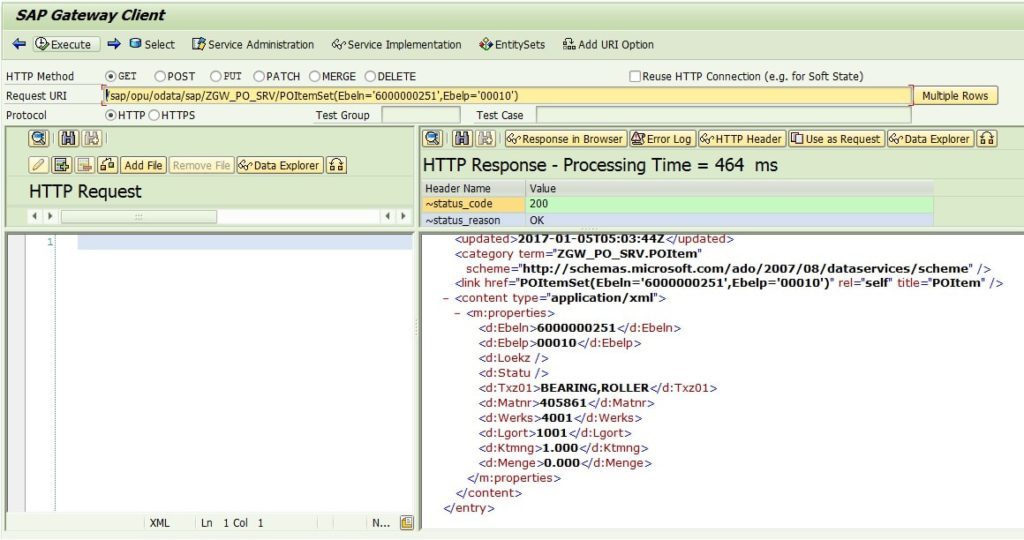Screen dimensions: 1024x540
Task: Click the find icon in the HTTP Response toolbar
Action: click(432, 138)
